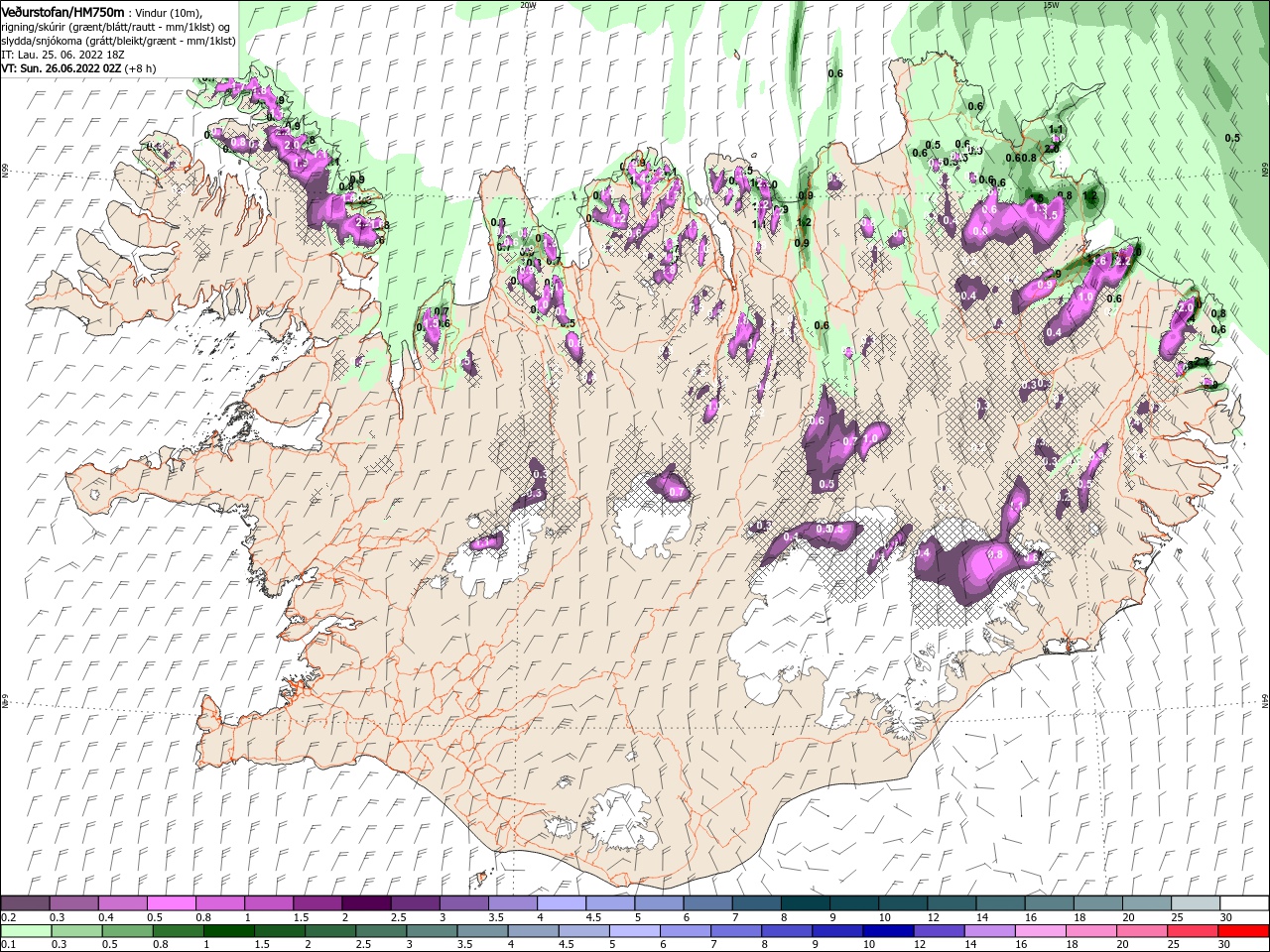Click the 'rigning/skúrir' legend description line
The width and height of the screenshot is (1270, 952).
coord(117,27)
